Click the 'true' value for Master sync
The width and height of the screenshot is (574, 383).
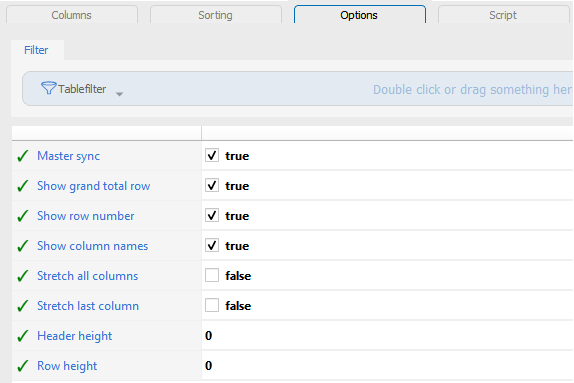237,156
